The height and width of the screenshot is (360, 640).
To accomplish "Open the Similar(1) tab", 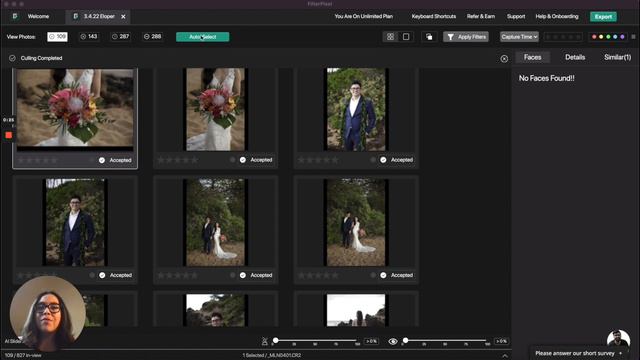I will [x=617, y=57].
